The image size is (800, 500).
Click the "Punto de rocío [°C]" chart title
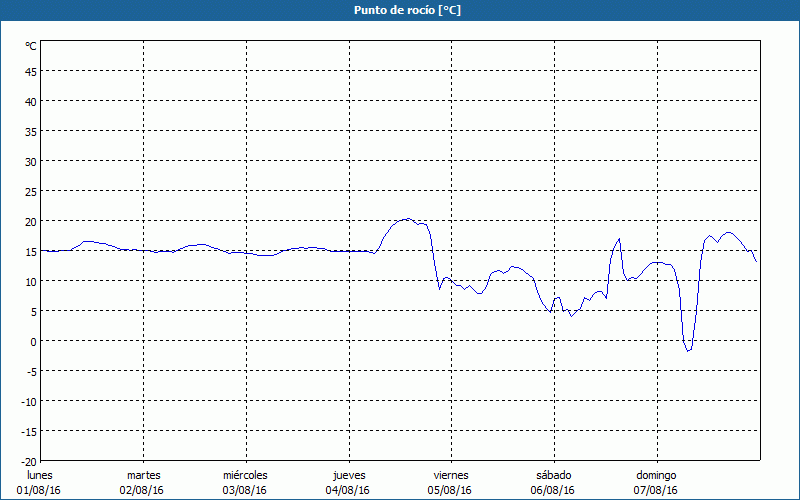[x=400, y=10]
